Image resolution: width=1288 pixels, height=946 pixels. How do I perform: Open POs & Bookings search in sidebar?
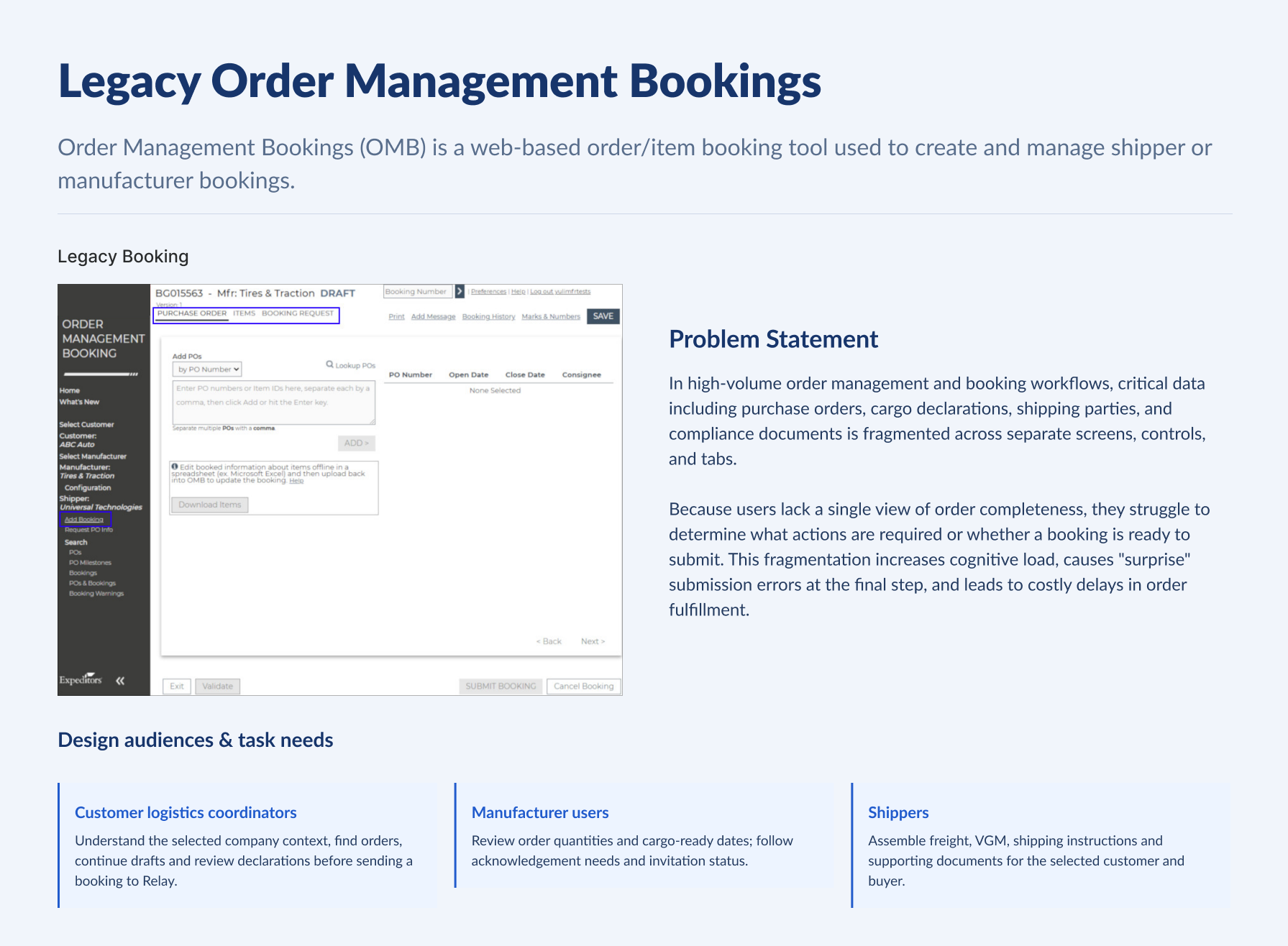click(x=92, y=583)
